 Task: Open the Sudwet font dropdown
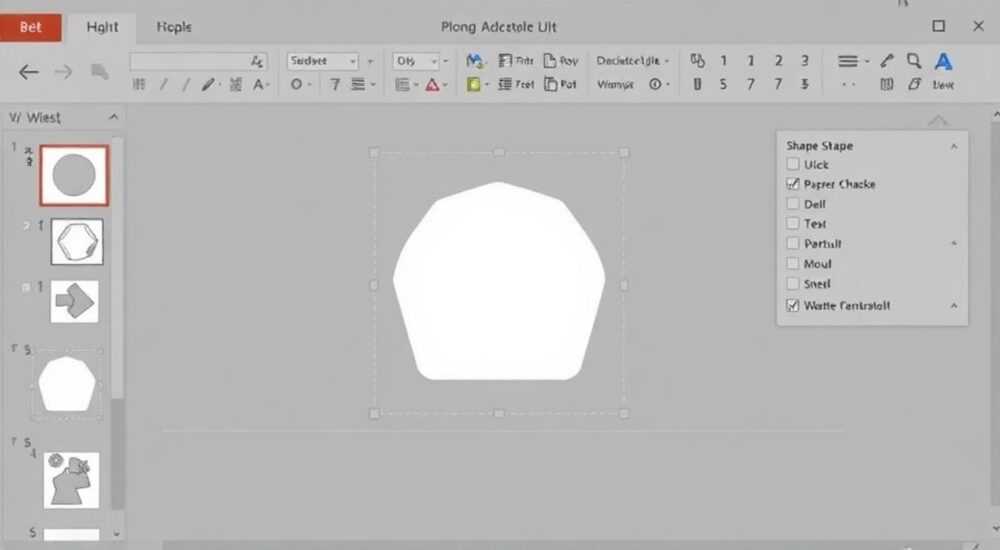(x=323, y=61)
